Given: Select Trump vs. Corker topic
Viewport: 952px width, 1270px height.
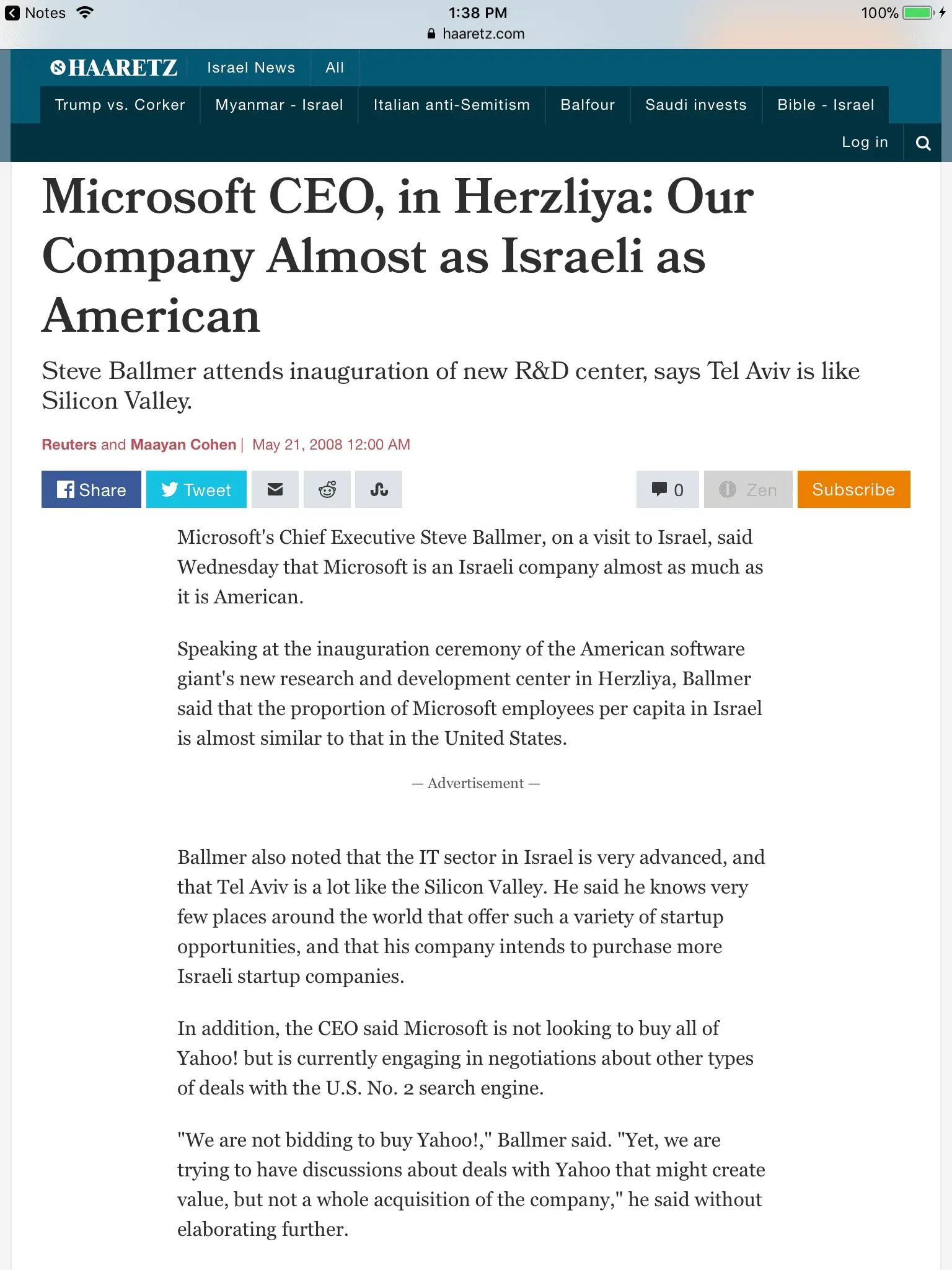Looking at the screenshot, I should click(120, 105).
